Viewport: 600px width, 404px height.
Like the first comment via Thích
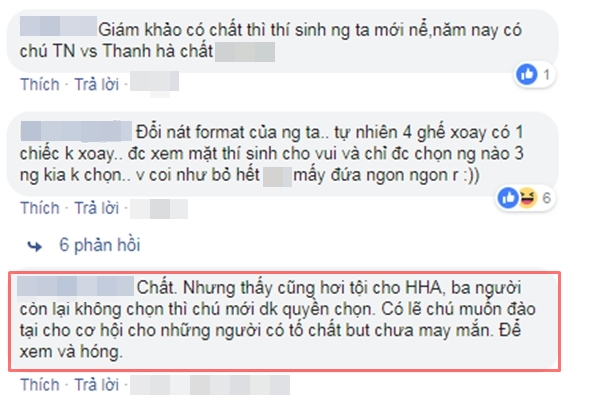pos(40,85)
